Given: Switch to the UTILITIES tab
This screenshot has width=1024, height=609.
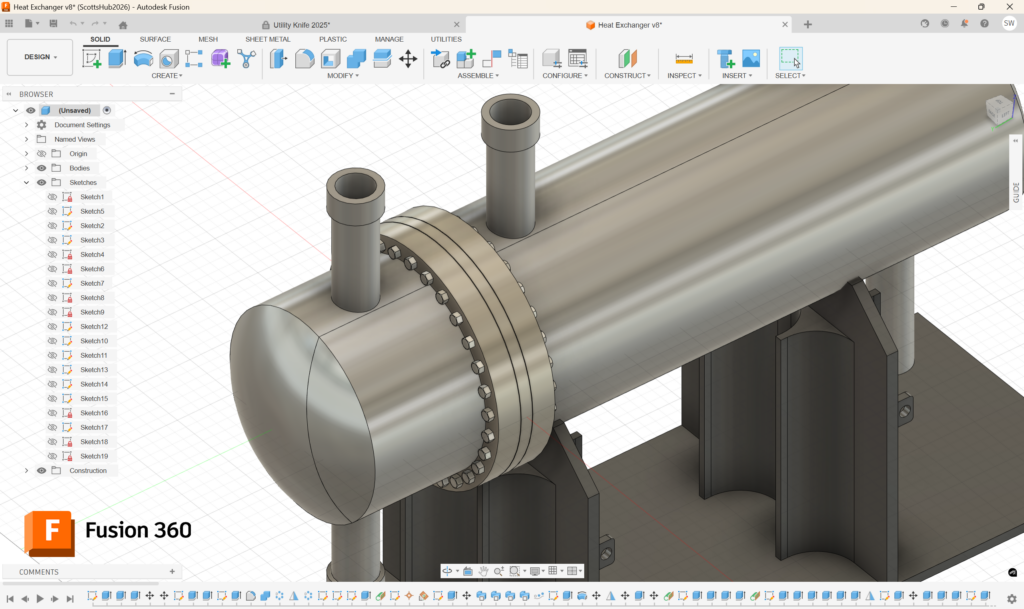Looking at the screenshot, I should point(446,39).
